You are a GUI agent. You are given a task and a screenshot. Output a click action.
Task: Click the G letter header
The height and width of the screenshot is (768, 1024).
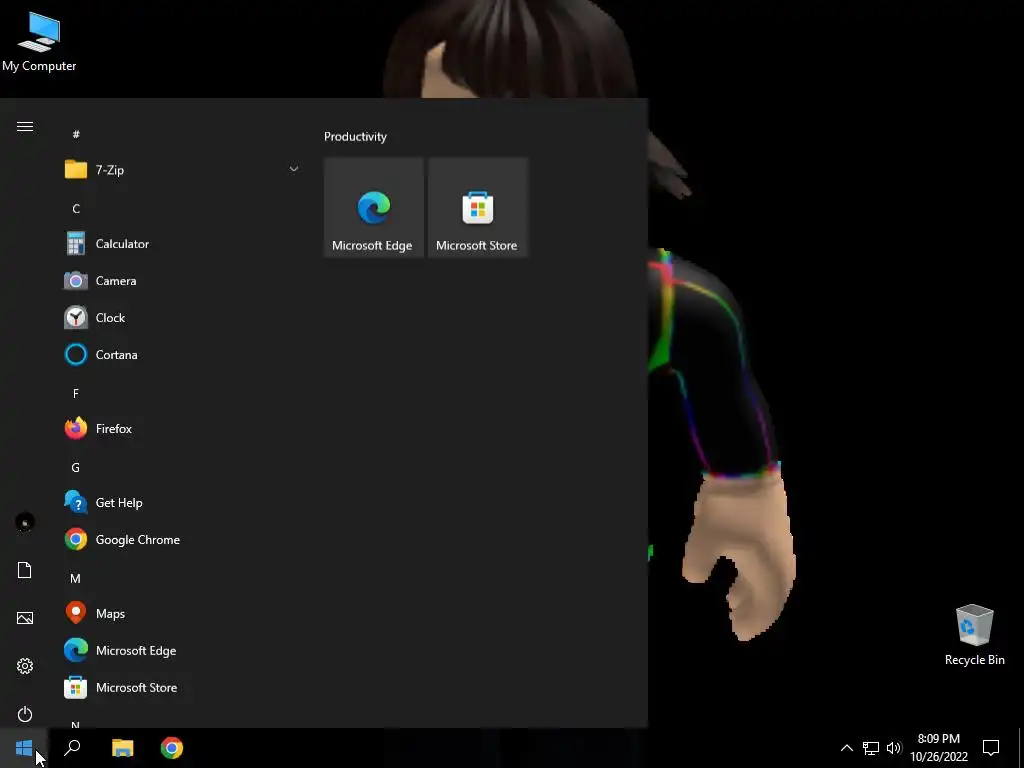click(x=76, y=468)
